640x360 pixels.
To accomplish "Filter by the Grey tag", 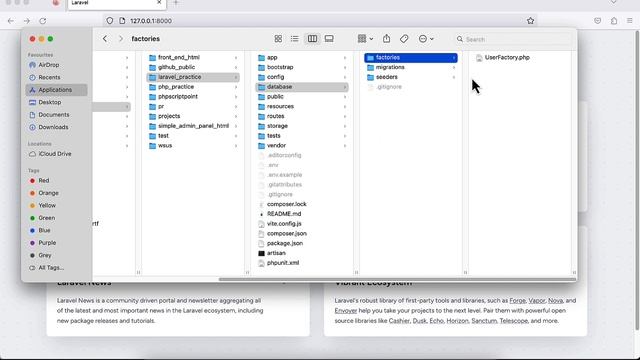I will (x=56, y=255).
